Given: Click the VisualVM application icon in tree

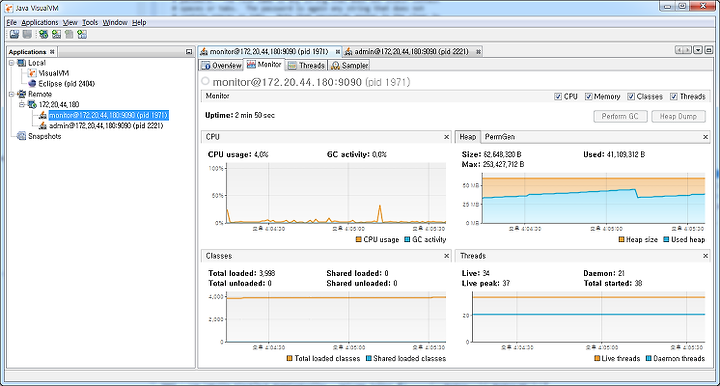Looking at the screenshot, I should tap(32, 73).
